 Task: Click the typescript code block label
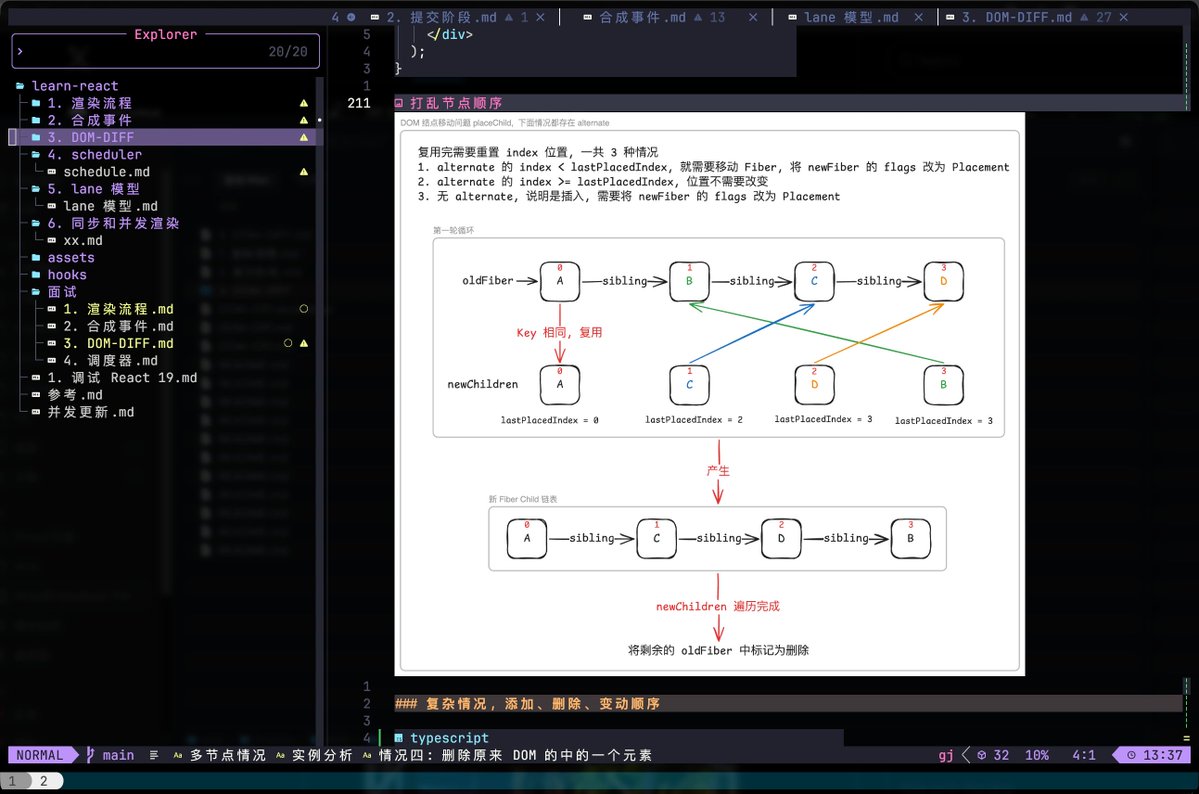tap(449, 738)
